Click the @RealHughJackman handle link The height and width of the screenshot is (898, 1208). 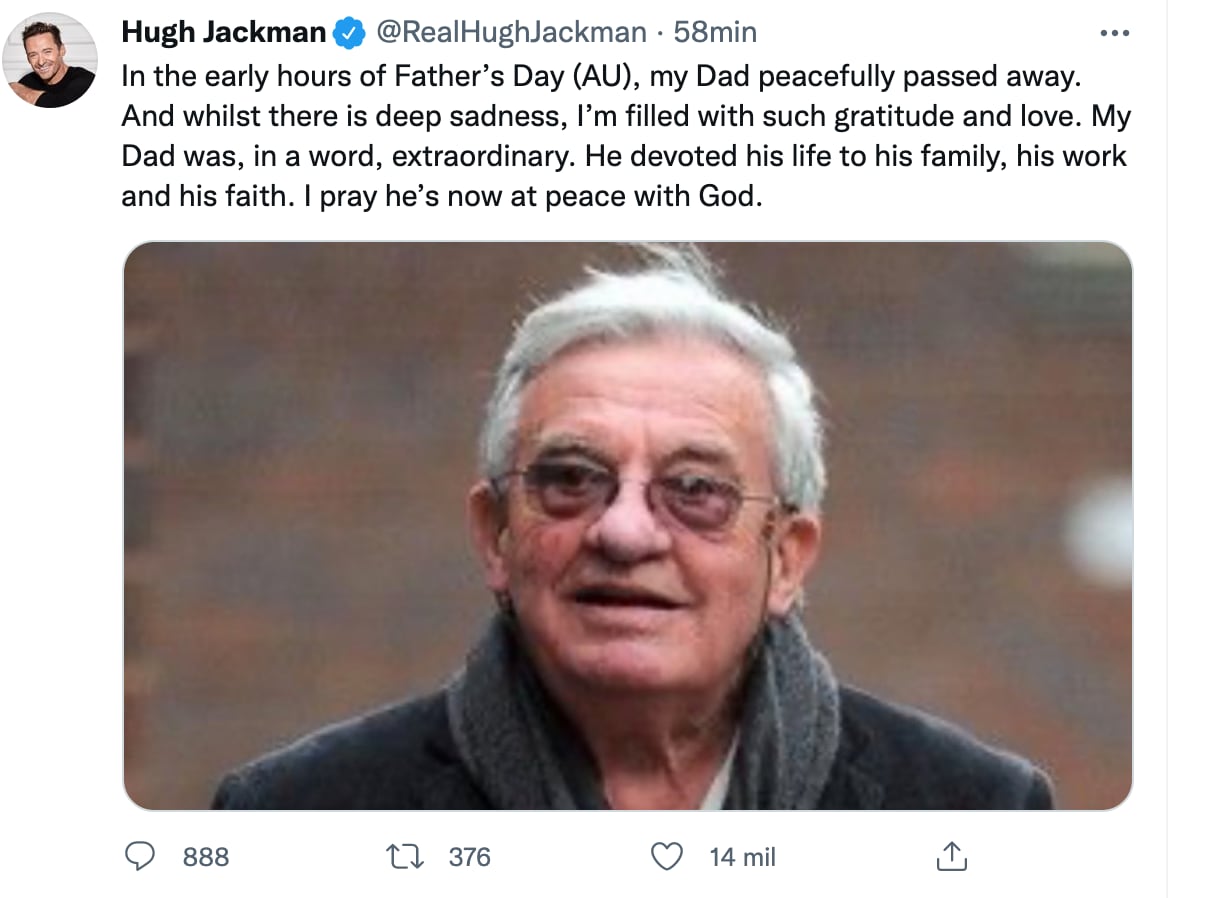point(512,31)
